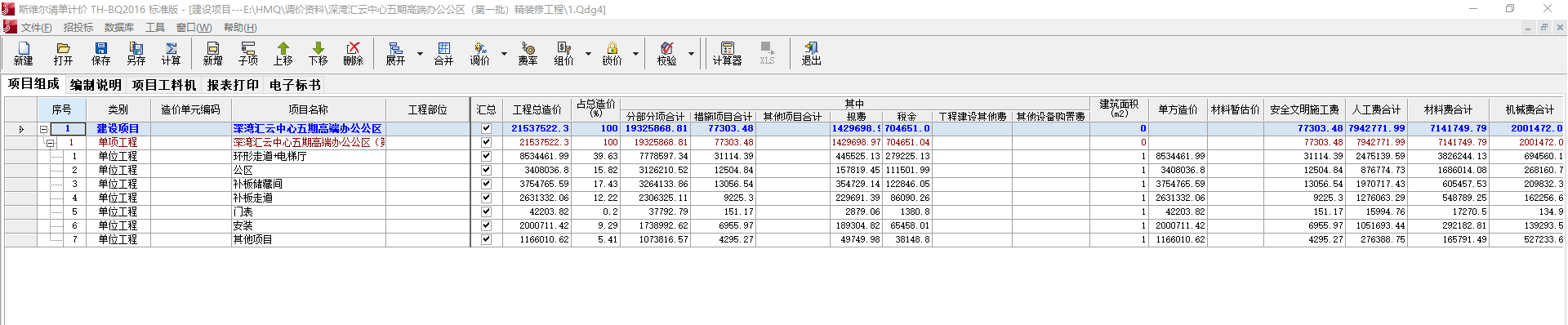Run 计算 (Calculate) from the toolbar
Screen dimensions: 1568x325
tap(171, 54)
